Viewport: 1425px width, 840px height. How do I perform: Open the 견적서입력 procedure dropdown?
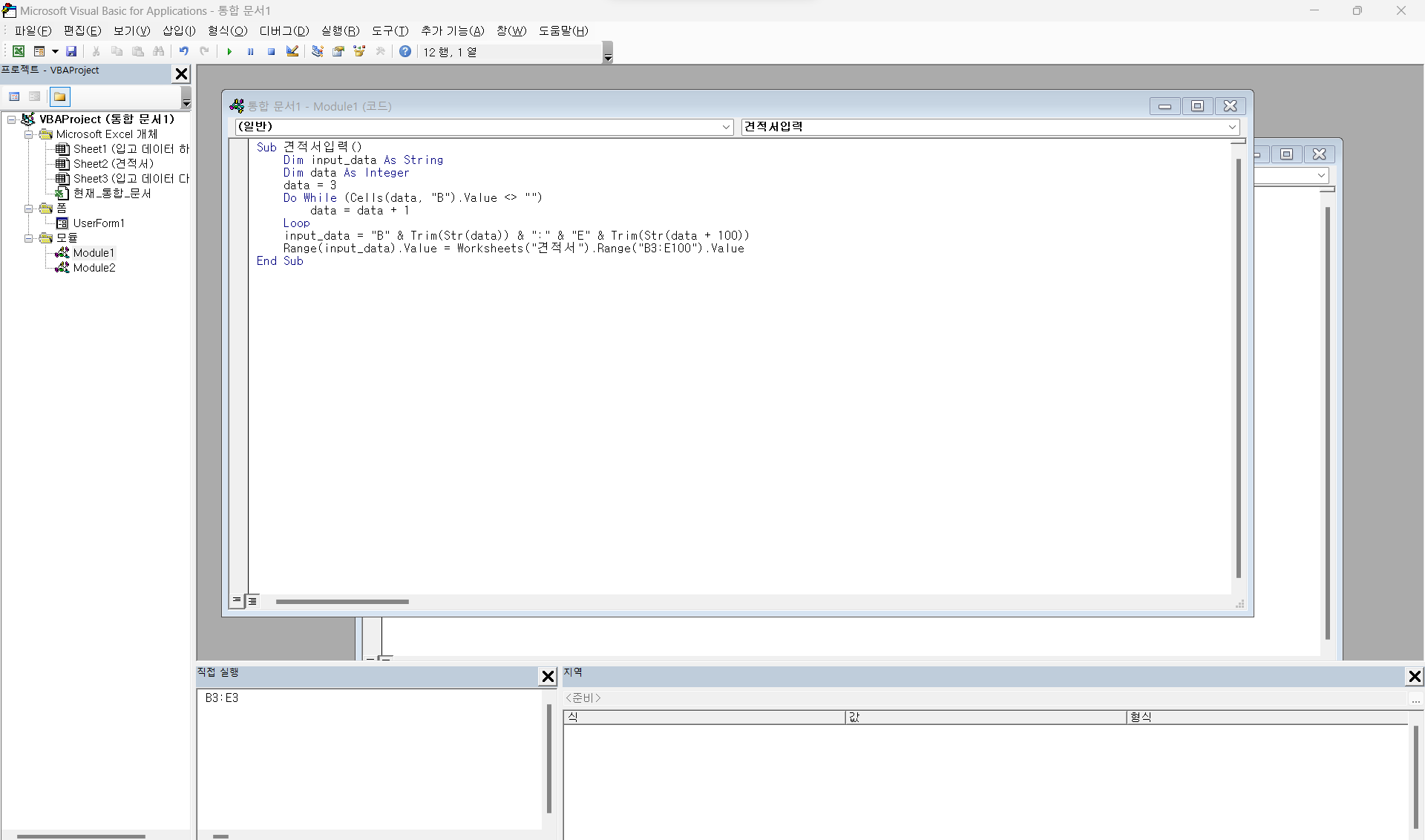tap(1232, 127)
